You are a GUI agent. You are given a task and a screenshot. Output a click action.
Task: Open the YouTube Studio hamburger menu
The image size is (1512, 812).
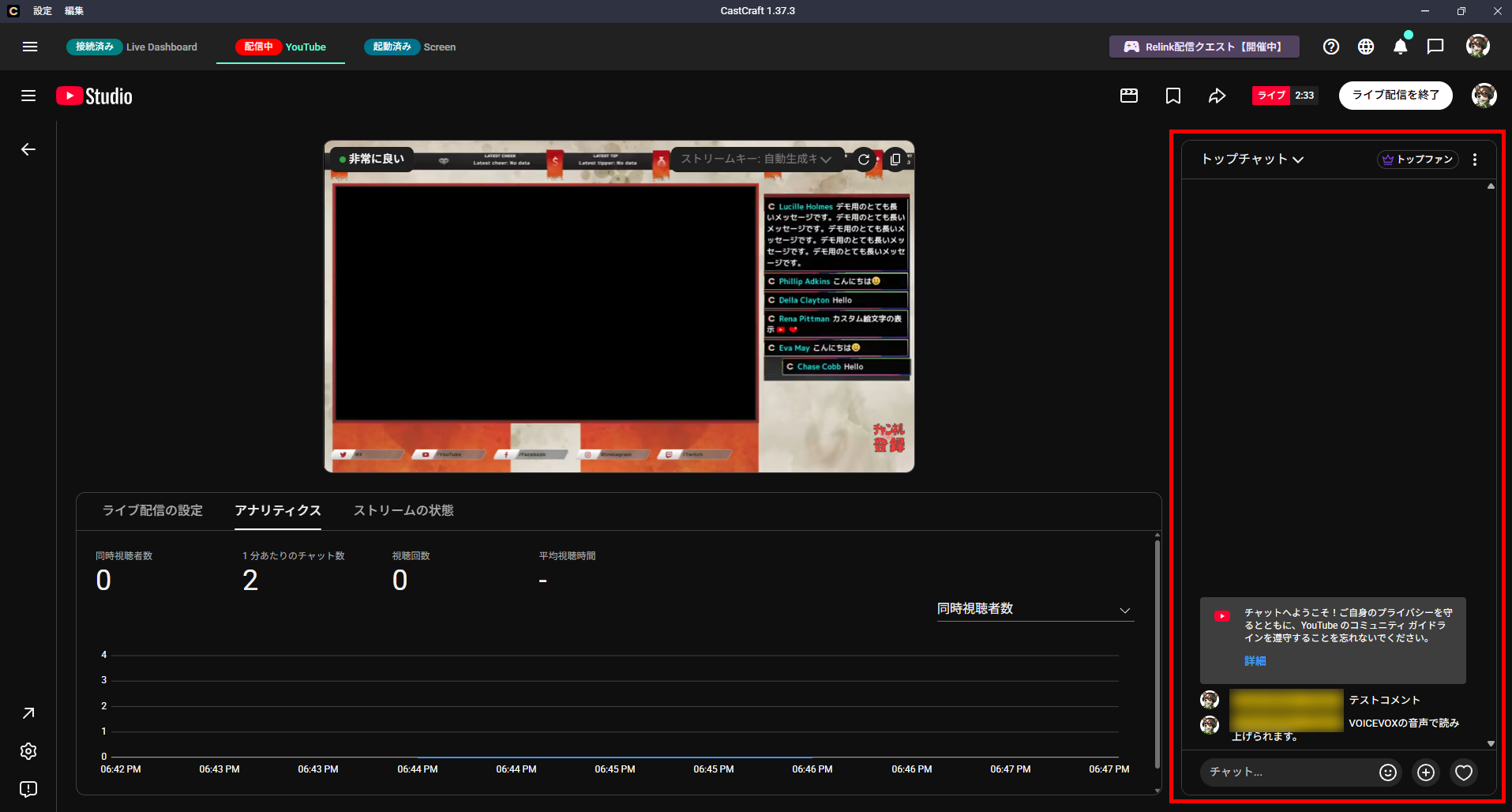[x=28, y=96]
